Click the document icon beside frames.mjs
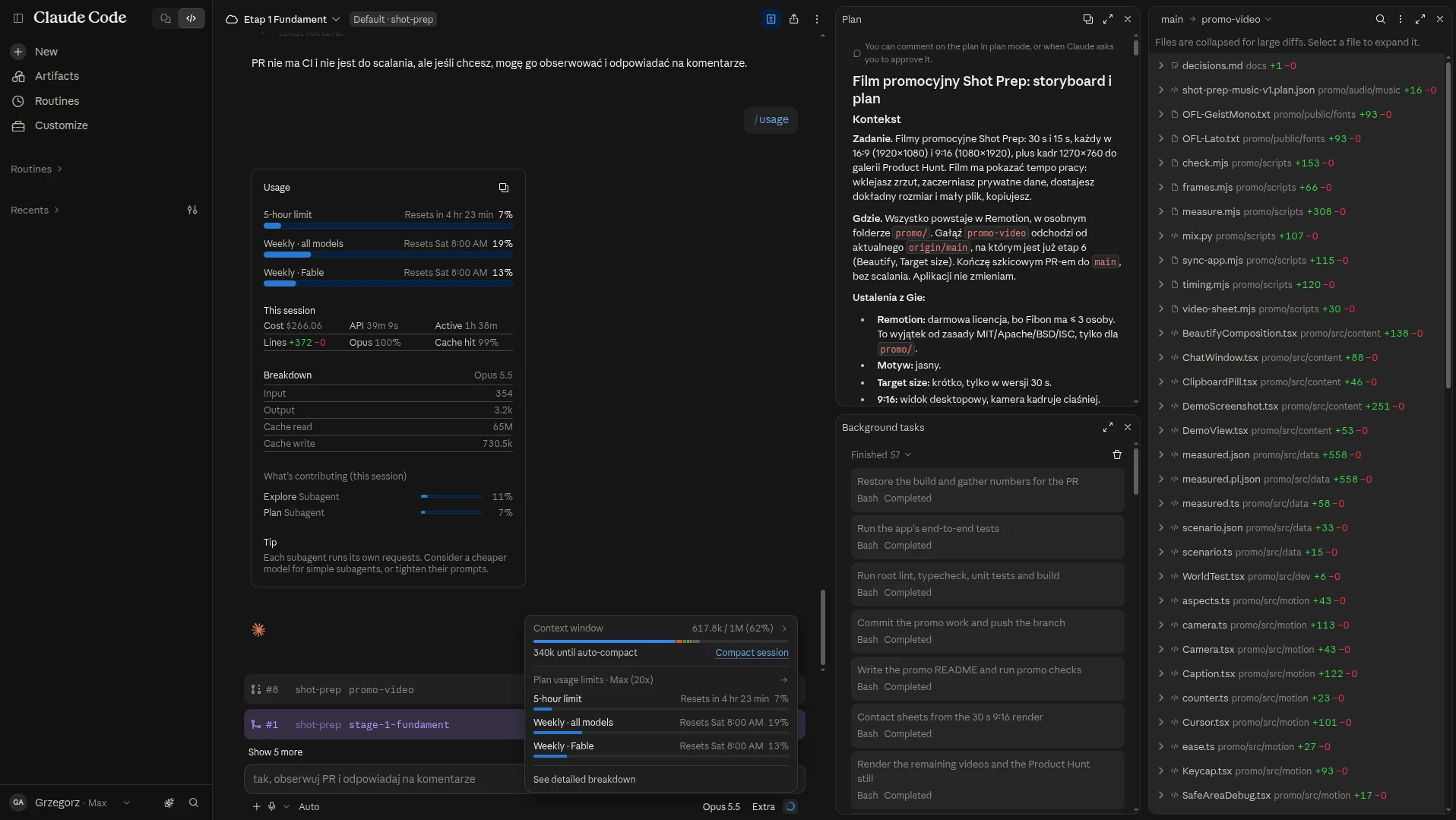Screen dimensions: 1456x820 (1175, 188)
